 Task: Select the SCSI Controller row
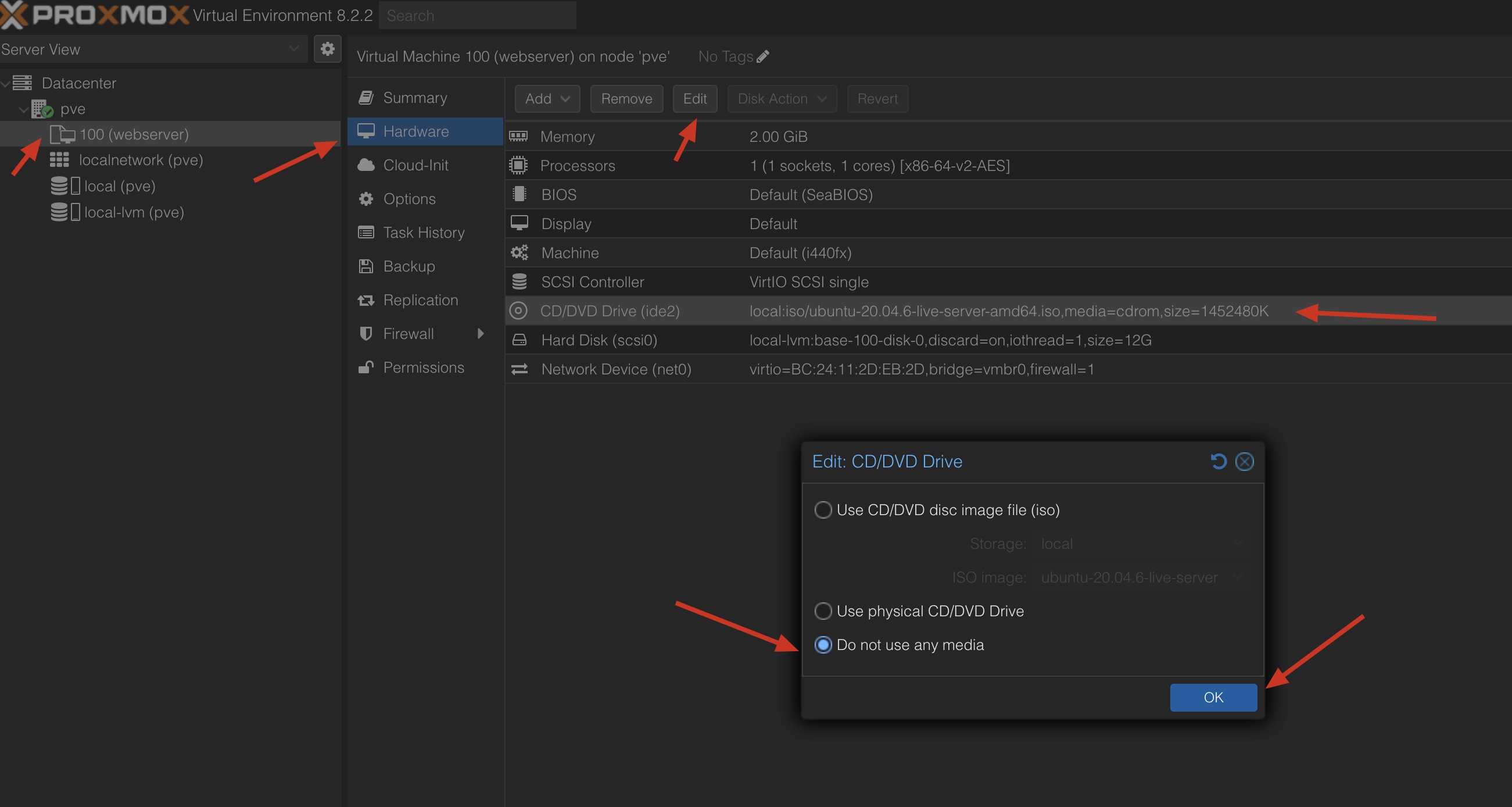click(1008, 282)
